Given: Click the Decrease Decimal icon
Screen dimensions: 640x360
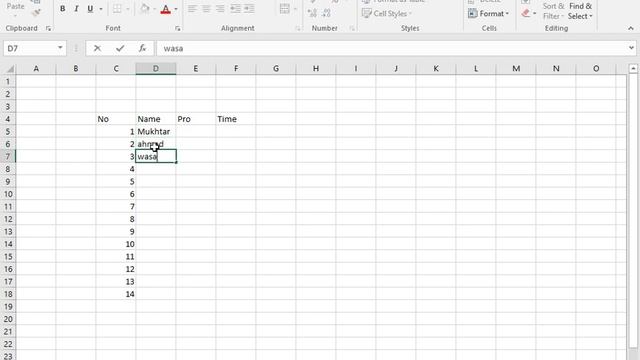Looking at the screenshot, I should [326, 13].
